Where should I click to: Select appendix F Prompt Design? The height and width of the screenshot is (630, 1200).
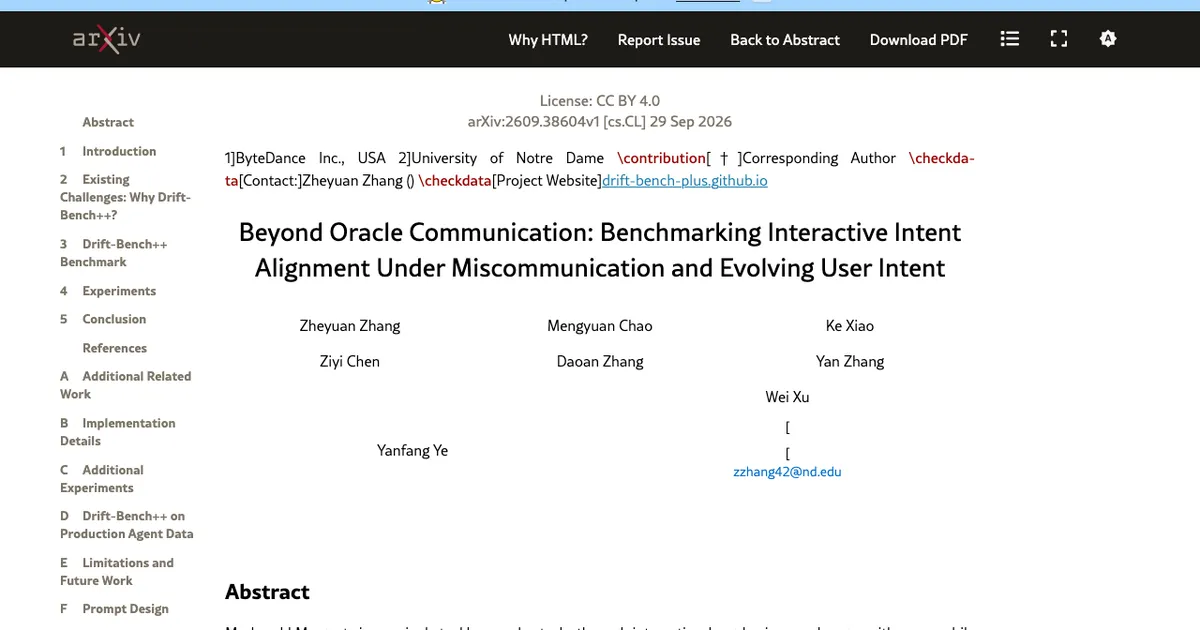114,609
